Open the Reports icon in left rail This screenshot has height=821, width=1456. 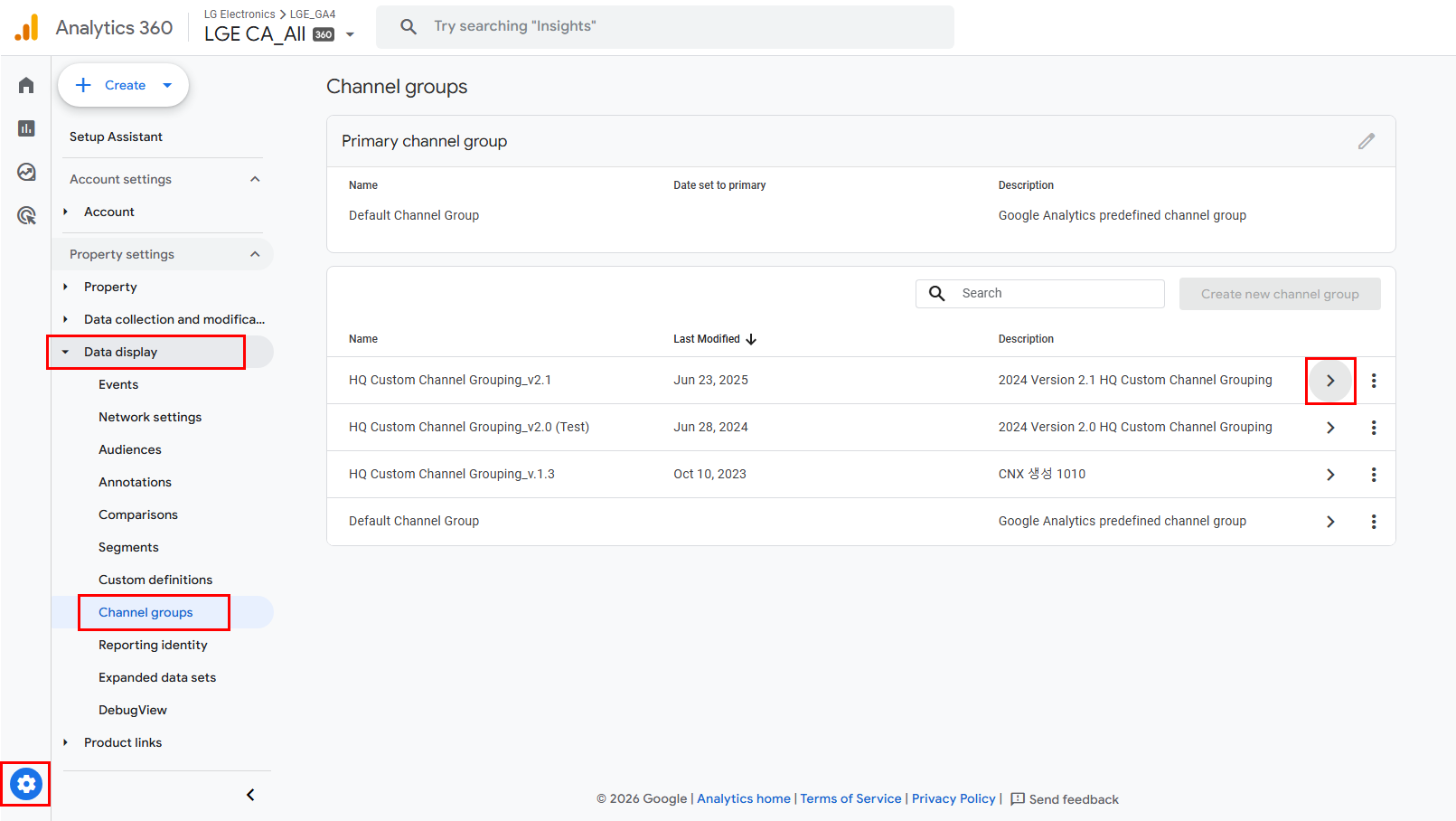[x=26, y=128]
